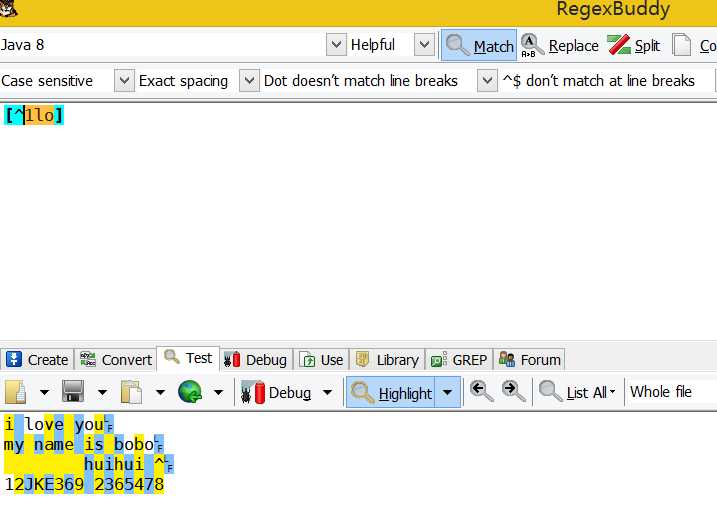The height and width of the screenshot is (510, 717).
Task: Expand the Dot doesn't match line breaks dropdown
Action: tap(487, 81)
